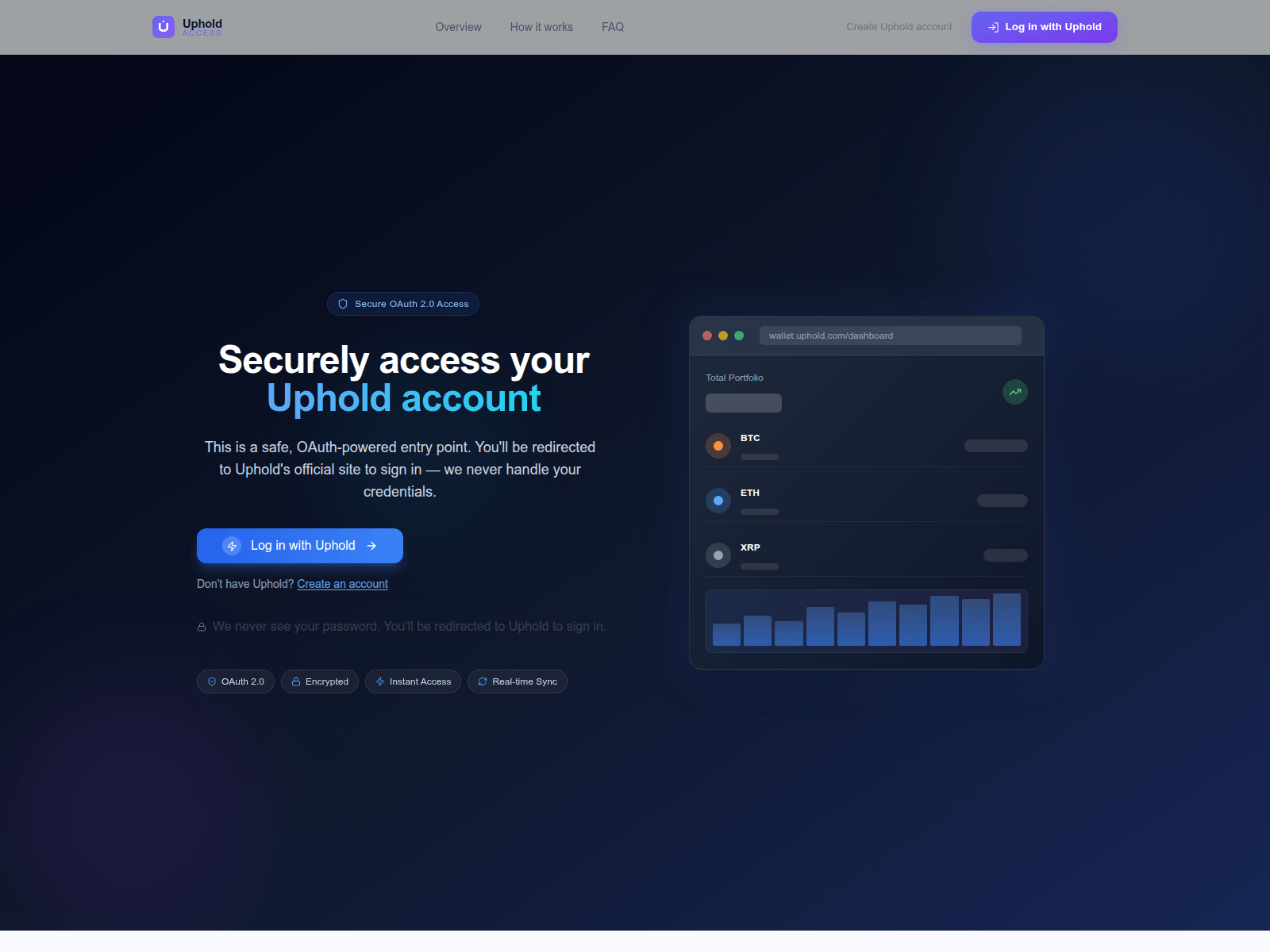Open the Overview nav item
1270x952 pixels.
(458, 27)
